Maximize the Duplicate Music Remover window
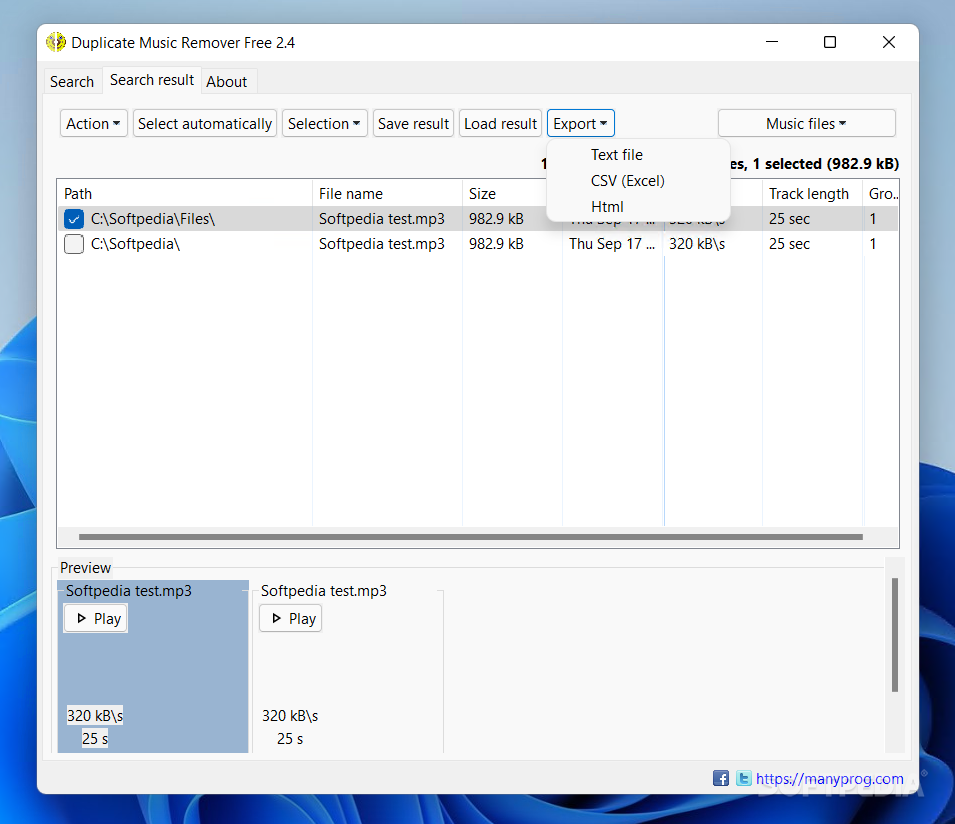 tap(830, 42)
